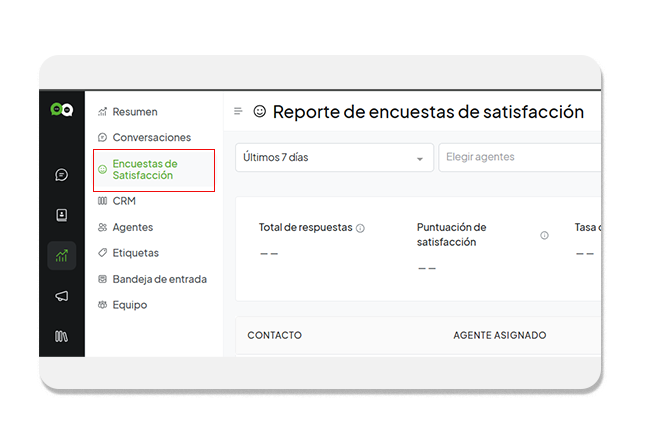Select the reports chart icon in dark sidebar
This screenshot has height=444, width=651.
61,256
